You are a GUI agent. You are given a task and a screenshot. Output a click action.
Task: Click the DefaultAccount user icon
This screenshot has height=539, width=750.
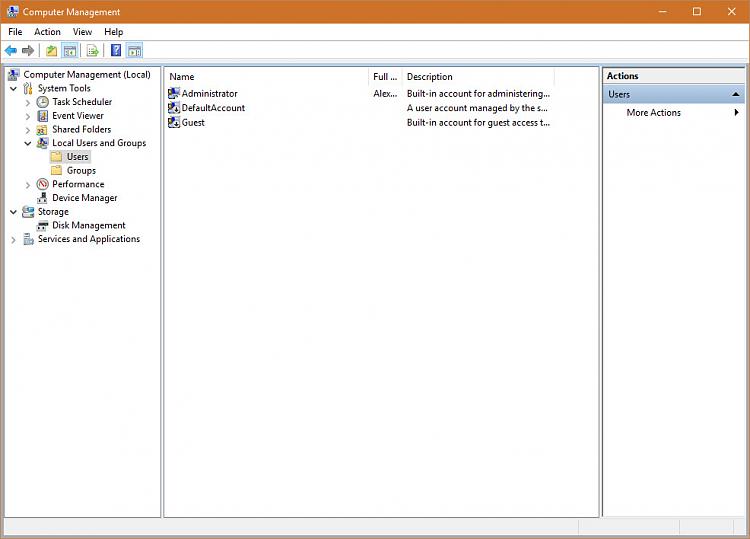(174, 108)
